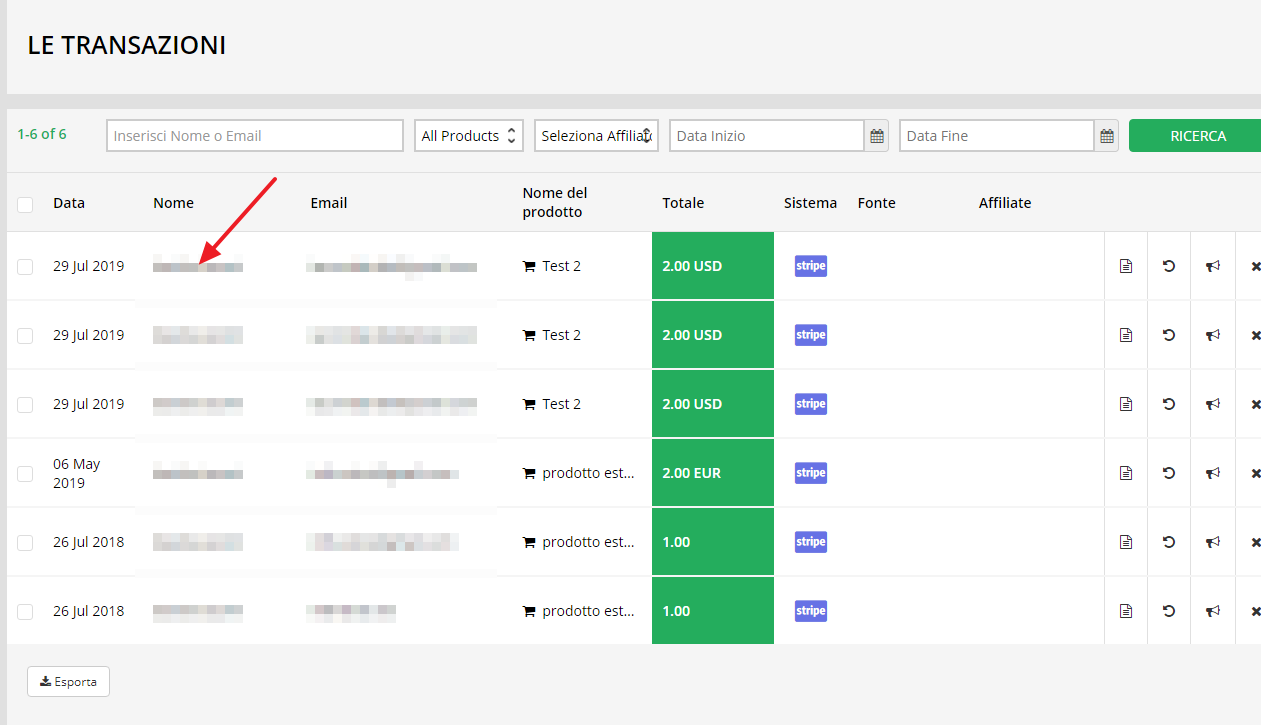The width and height of the screenshot is (1261, 725).
Task: Open calendar picker for Data Inizio
Action: coord(878,136)
